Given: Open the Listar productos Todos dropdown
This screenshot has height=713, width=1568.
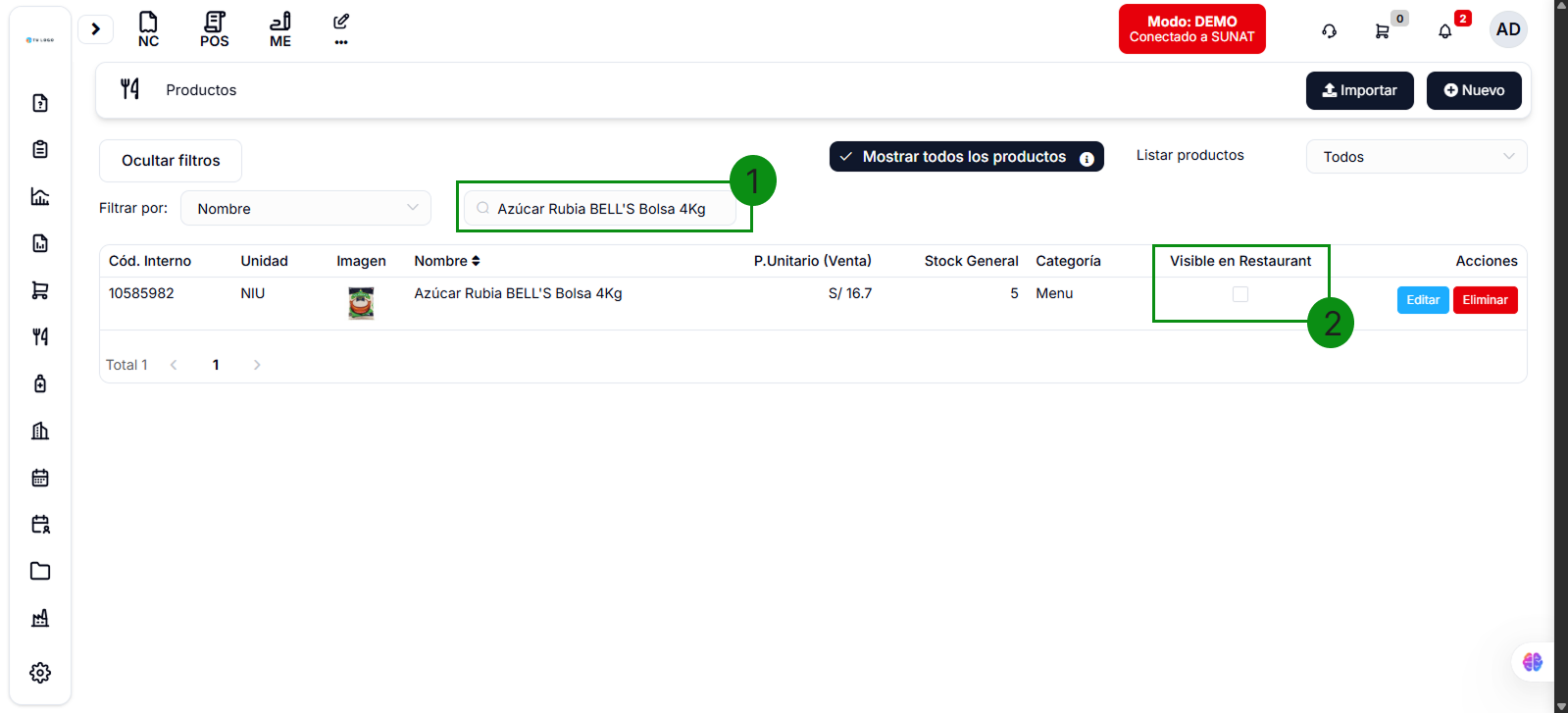Looking at the screenshot, I should (1415, 157).
